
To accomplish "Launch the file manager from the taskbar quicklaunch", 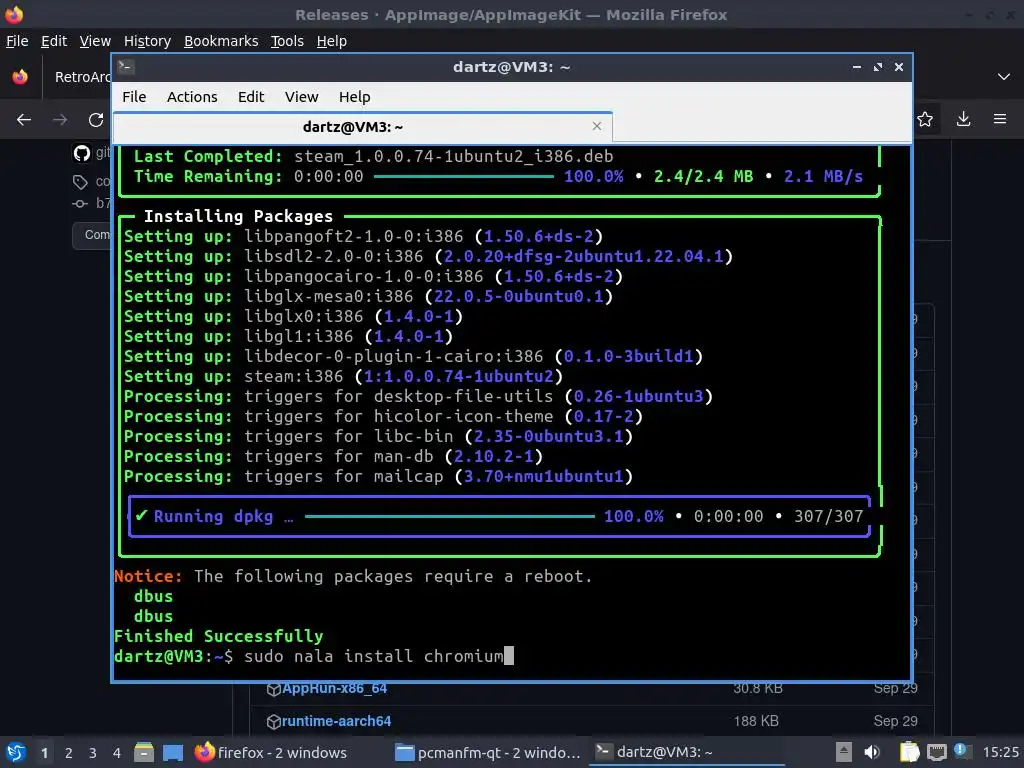I will click(x=144, y=752).
